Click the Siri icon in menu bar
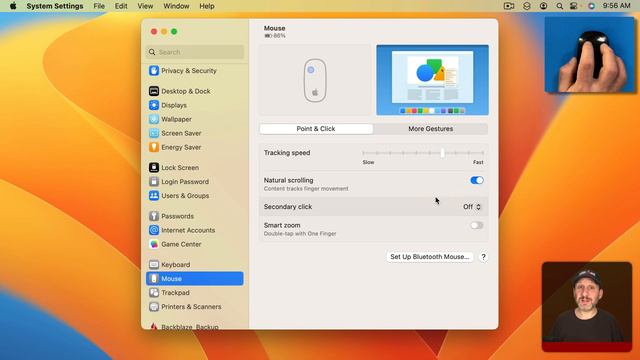This screenshot has width=640, height=360. click(591, 6)
